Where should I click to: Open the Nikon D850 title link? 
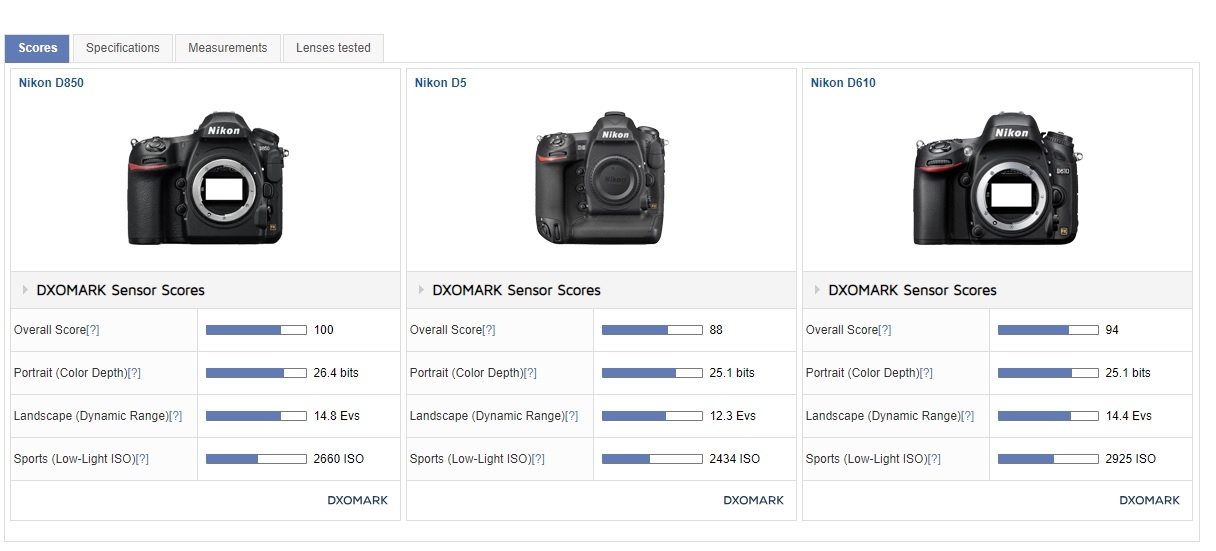coord(51,83)
